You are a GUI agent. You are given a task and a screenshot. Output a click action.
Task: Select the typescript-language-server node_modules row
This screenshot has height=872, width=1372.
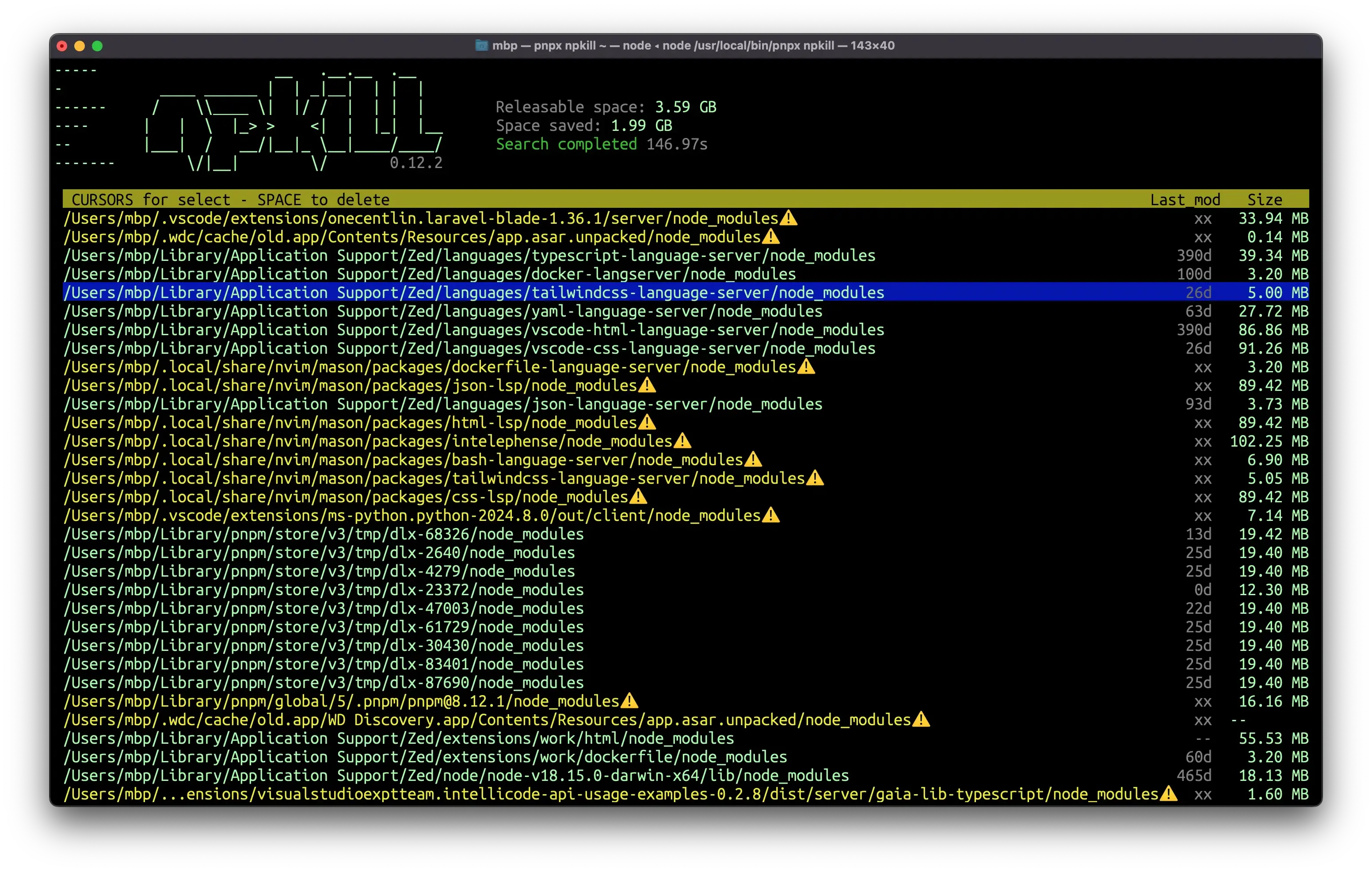pyautogui.click(x=469, y=256)
